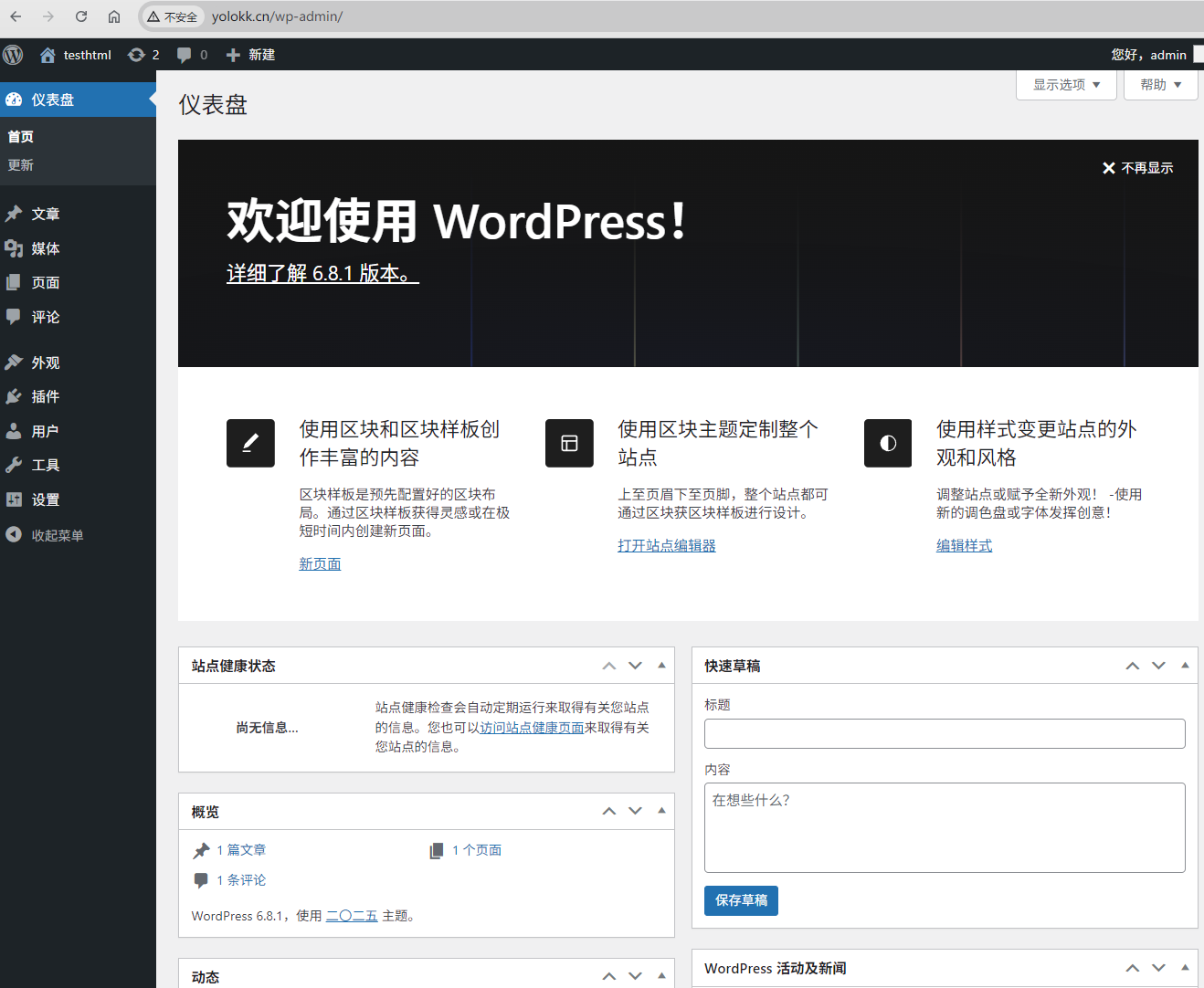1204x988 pixels.
Task: Click the browser reload button
Action: coord(81,16)
